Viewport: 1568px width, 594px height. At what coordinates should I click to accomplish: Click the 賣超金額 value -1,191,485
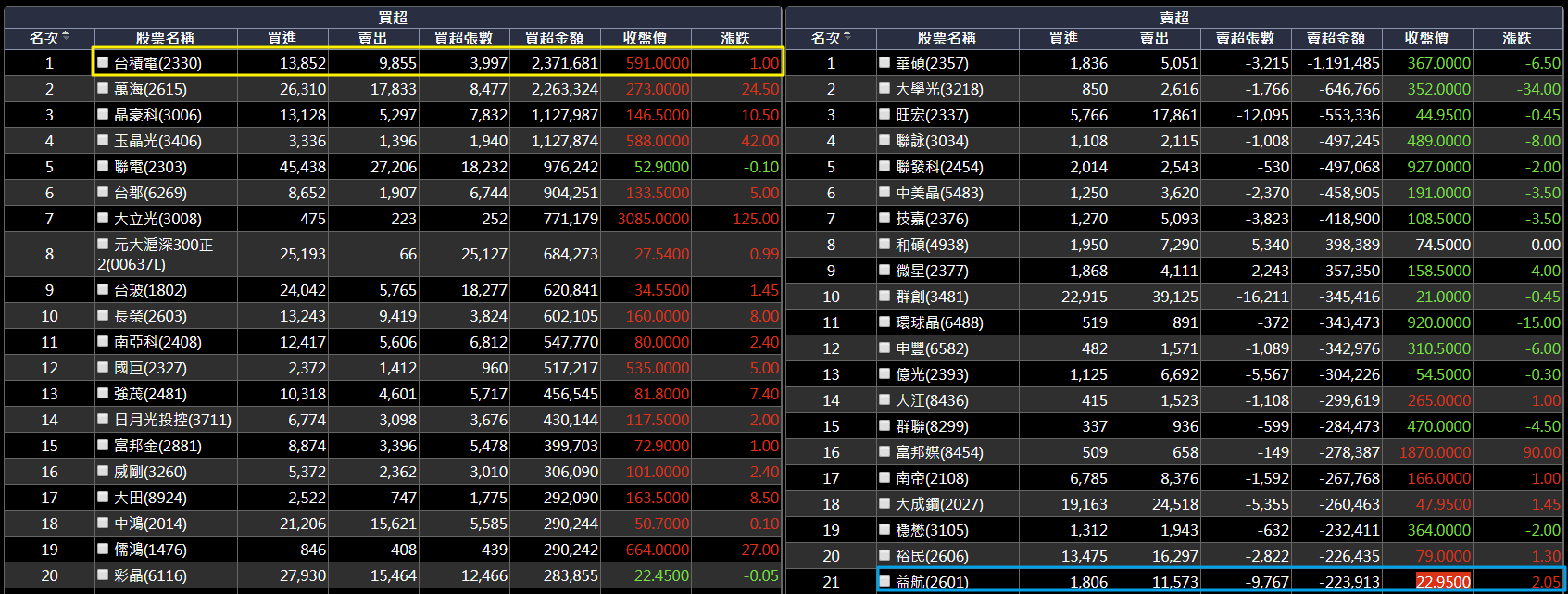coord(1343,63)
